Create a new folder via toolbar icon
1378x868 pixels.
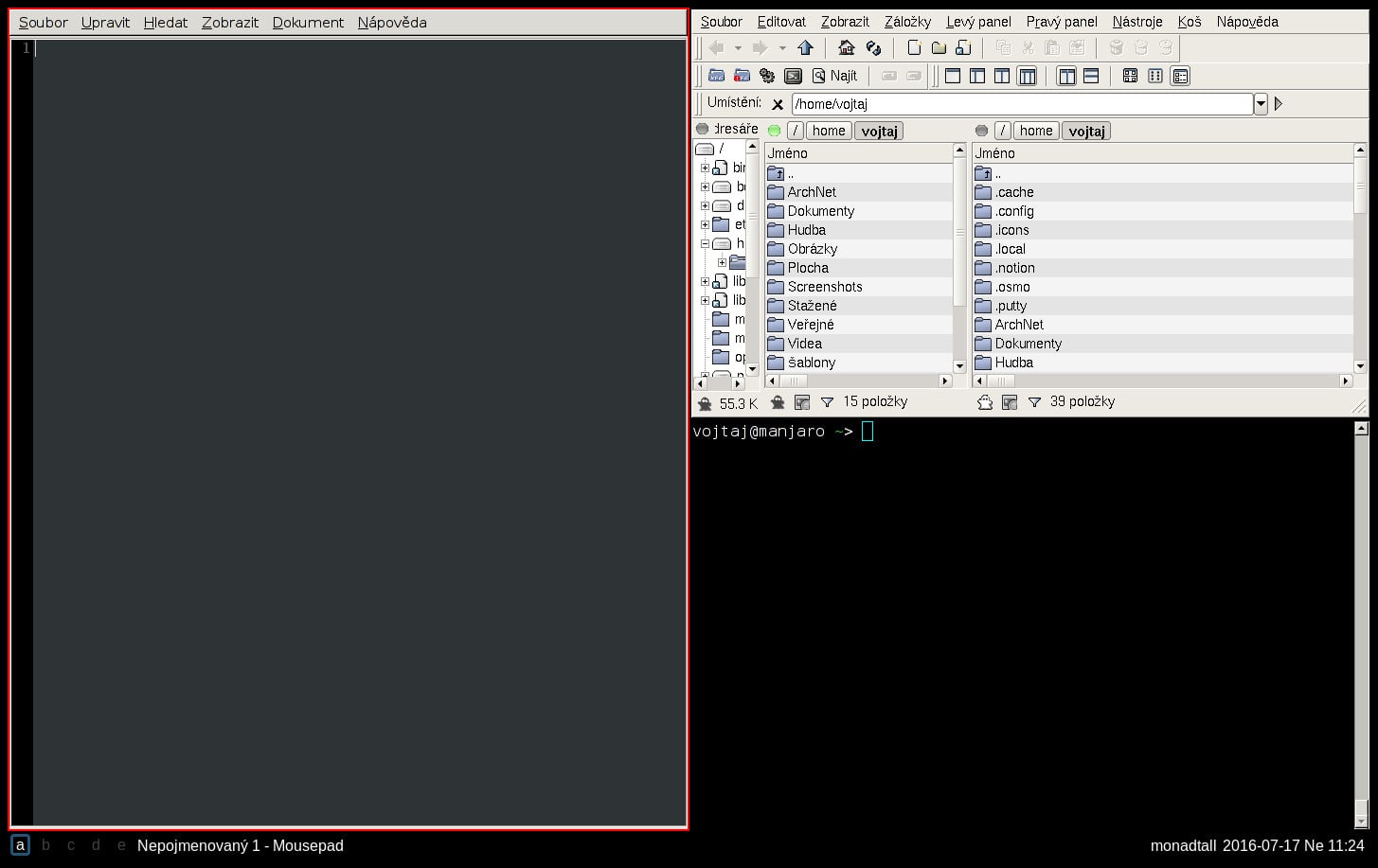click(939, 48)
